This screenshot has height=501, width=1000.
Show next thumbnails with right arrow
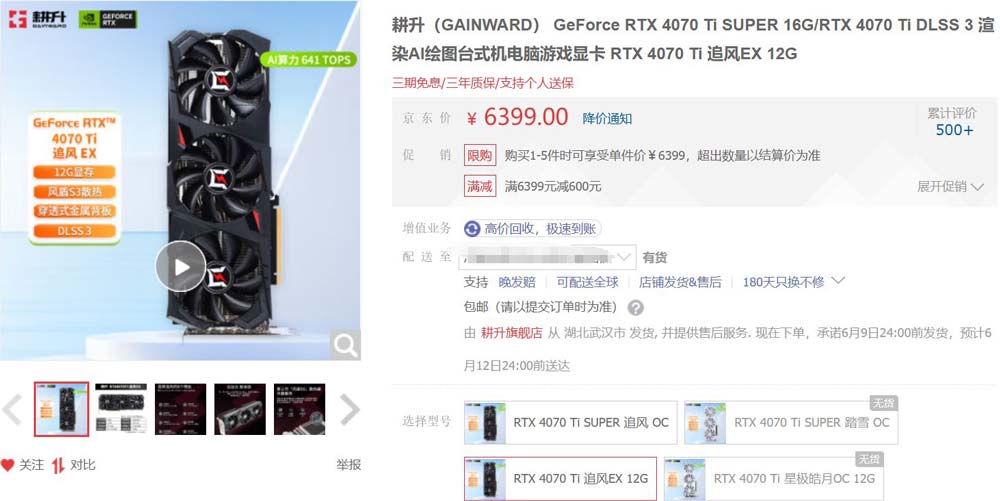(349, 409)
